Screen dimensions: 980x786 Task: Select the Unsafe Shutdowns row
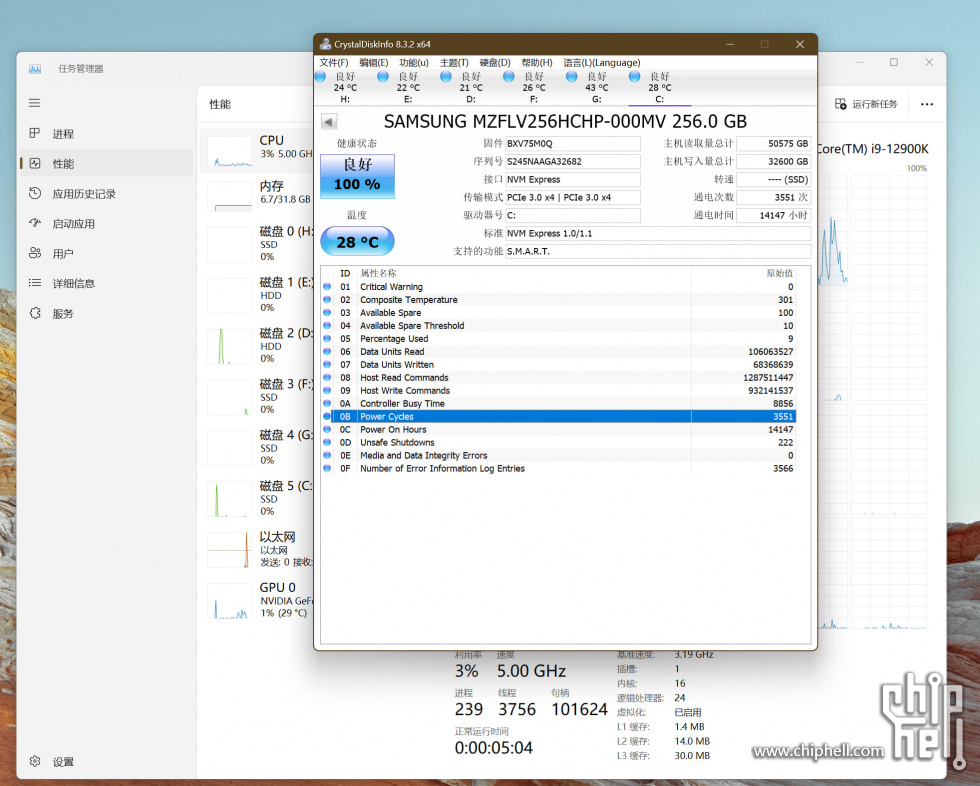pyautogui.click(x=558, y=442)
